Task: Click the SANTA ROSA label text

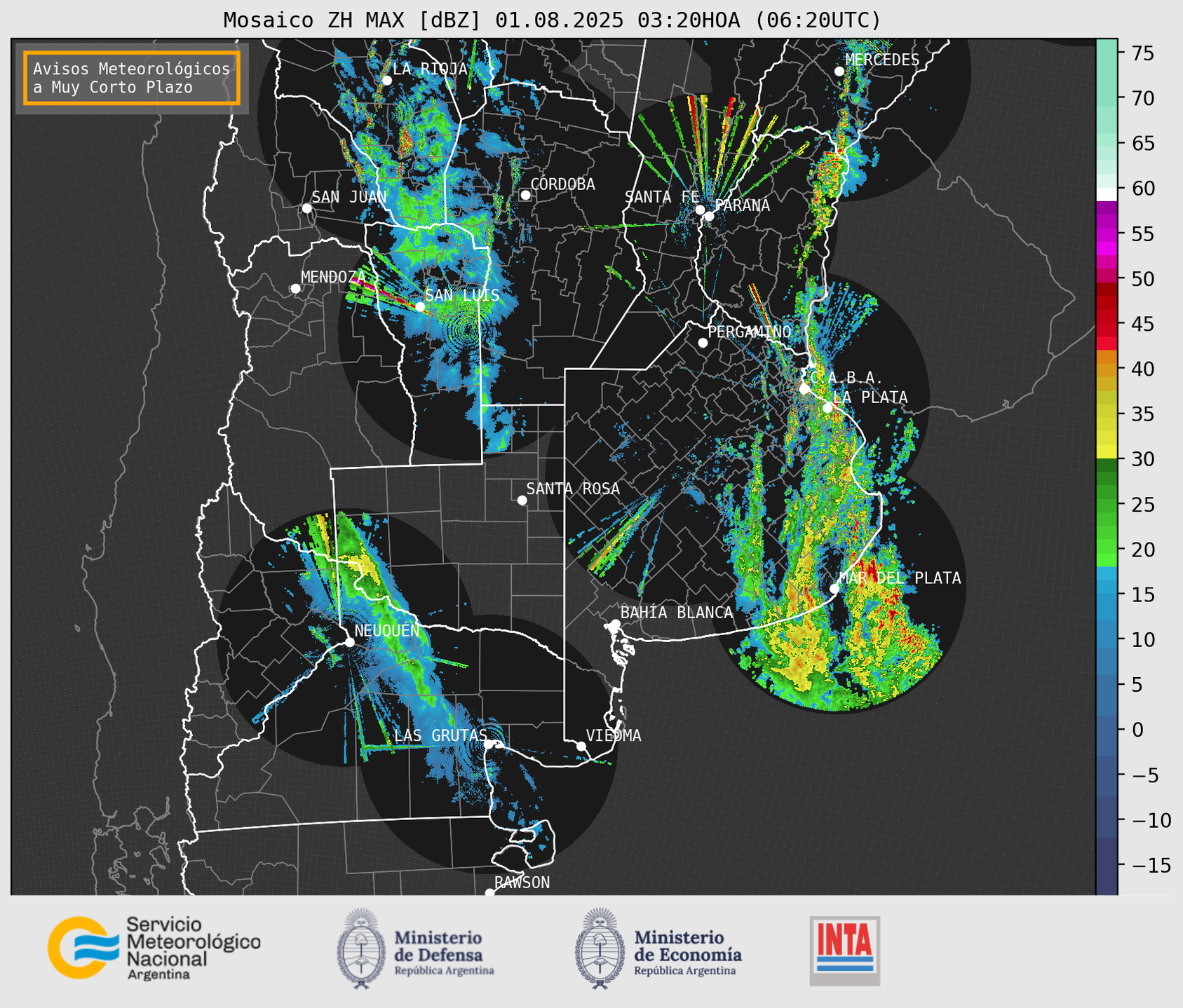Action: pyautogui.click(x=573, y=489)
